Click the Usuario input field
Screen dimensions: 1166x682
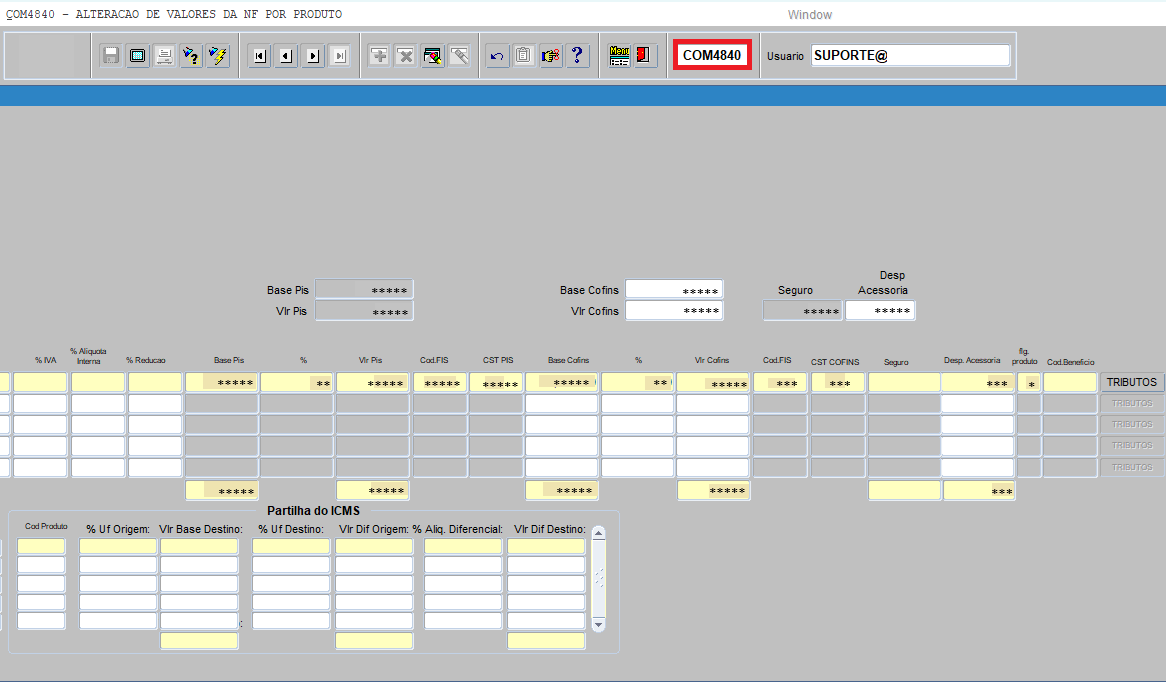[x=910, y=56]
